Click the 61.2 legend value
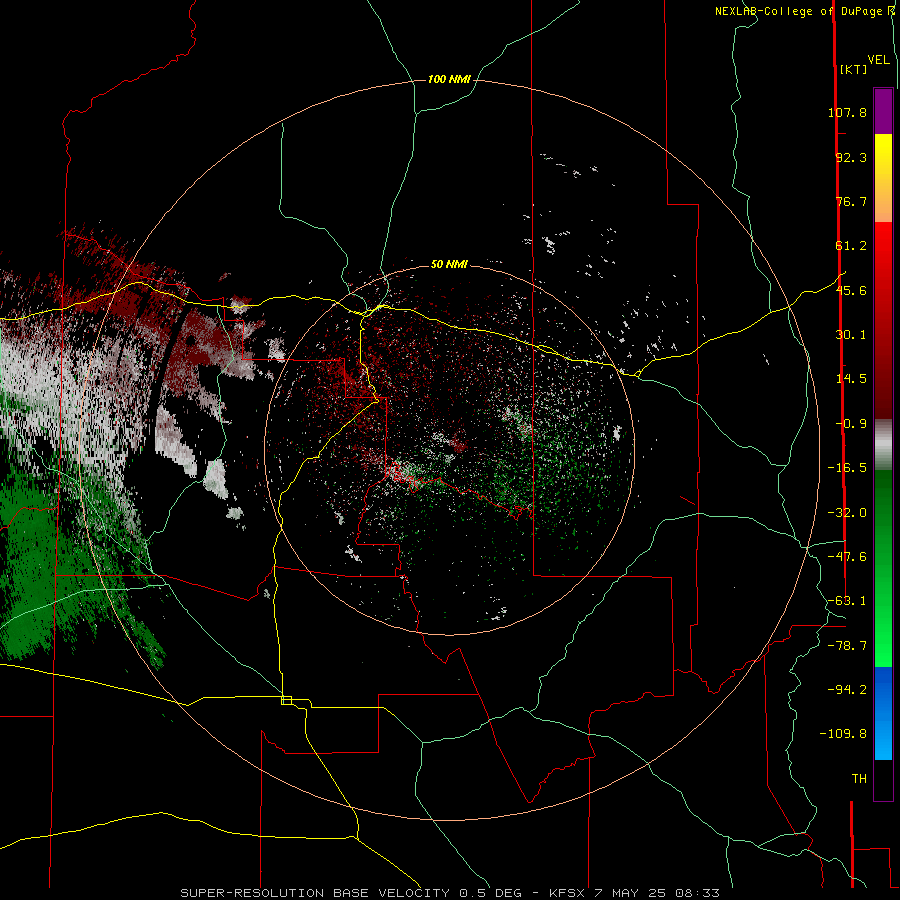The width and height of the screenshot is (900, 900). point(851,246)
